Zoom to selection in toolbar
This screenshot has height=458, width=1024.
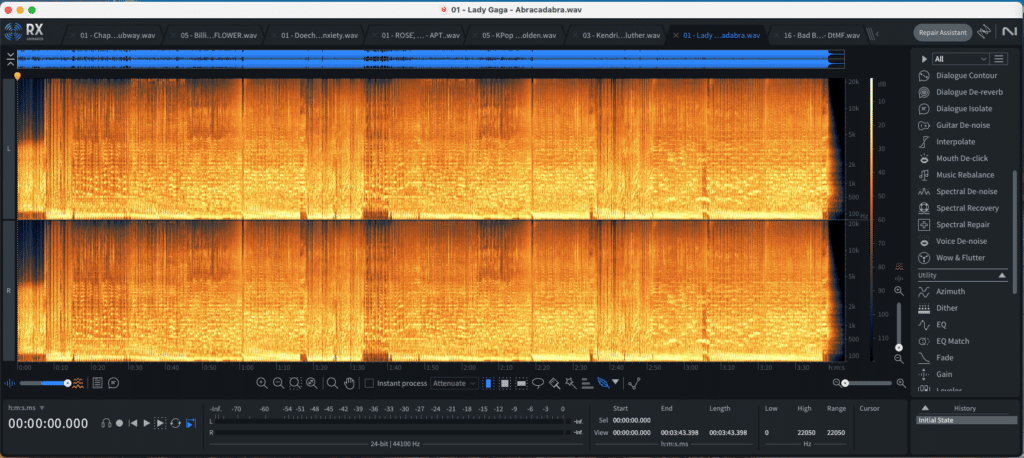click(295, 384)
